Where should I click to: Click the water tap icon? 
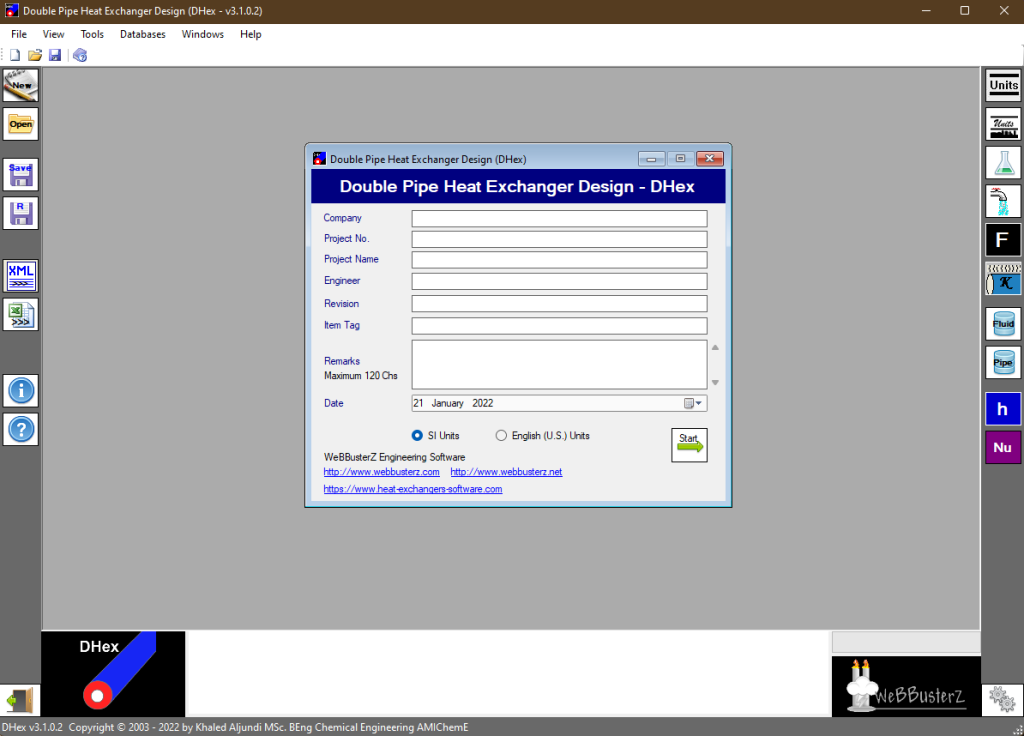point(1003,201)
